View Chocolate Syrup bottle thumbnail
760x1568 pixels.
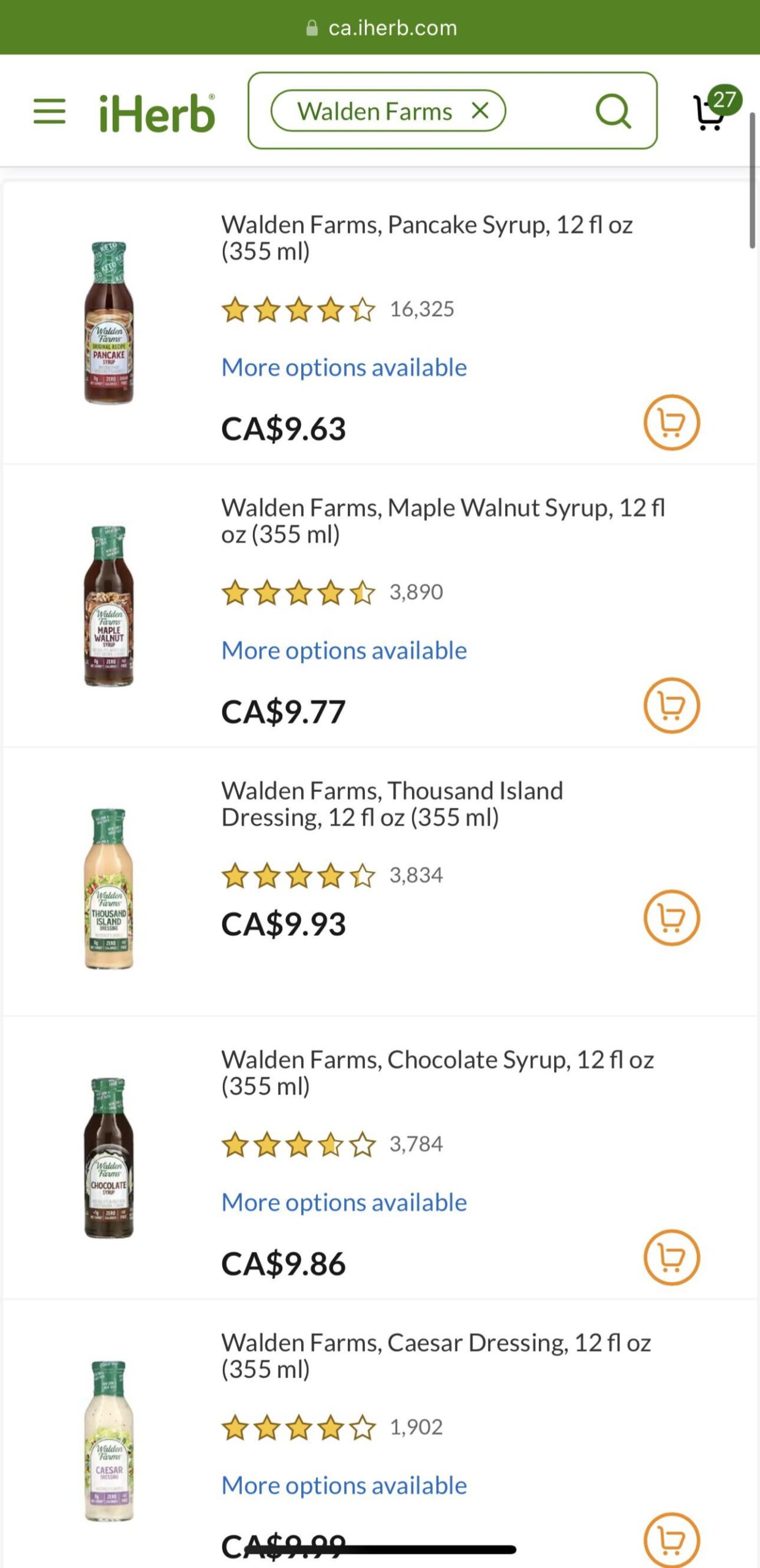coord(108,1158)
